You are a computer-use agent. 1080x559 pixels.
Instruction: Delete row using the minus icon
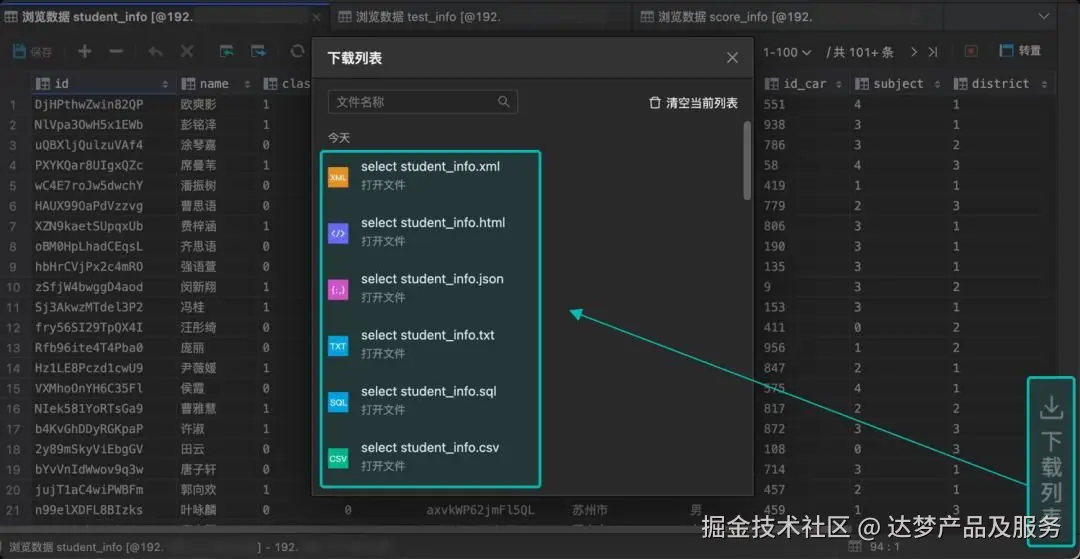point(116,51)
